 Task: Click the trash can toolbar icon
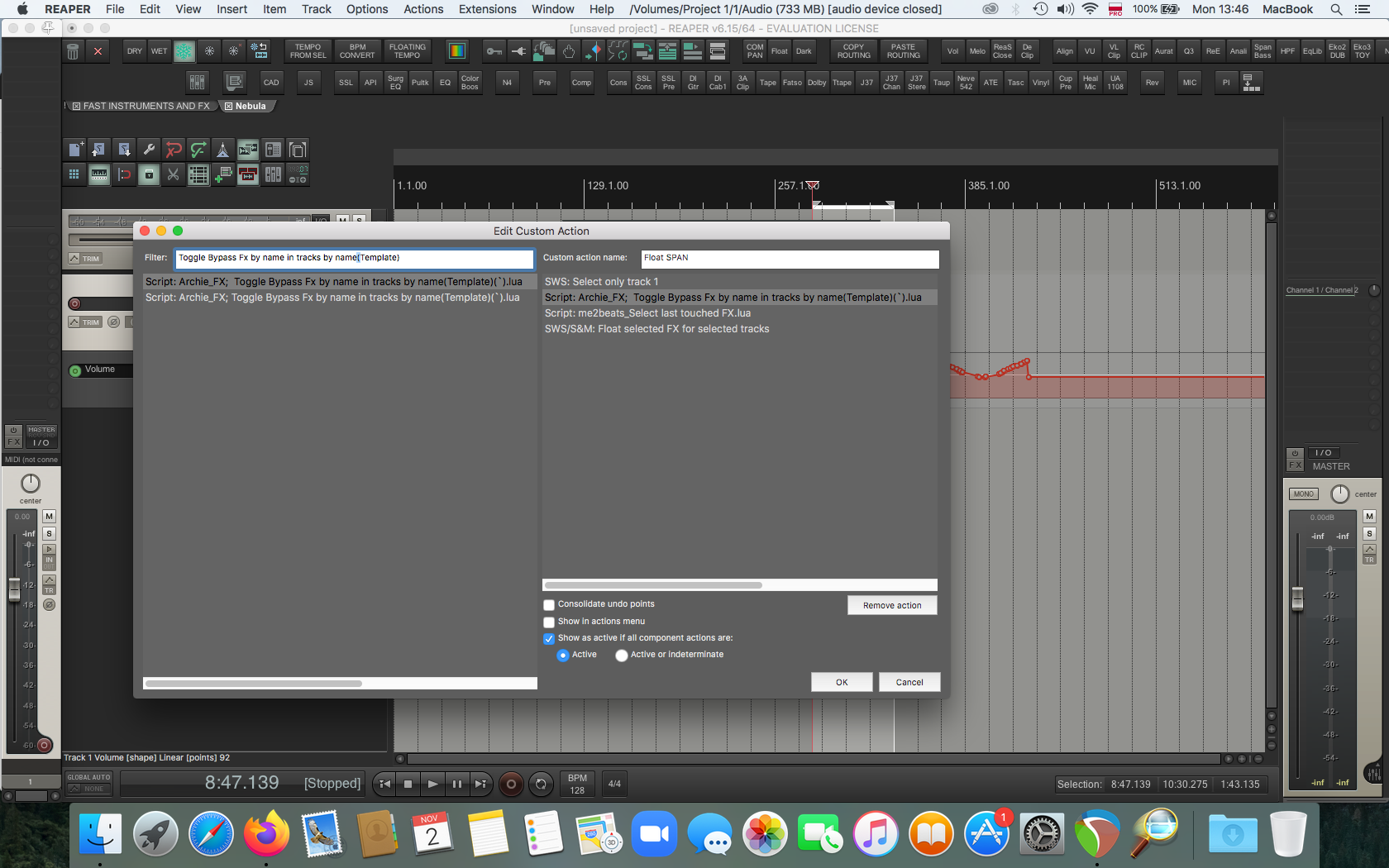73,51
